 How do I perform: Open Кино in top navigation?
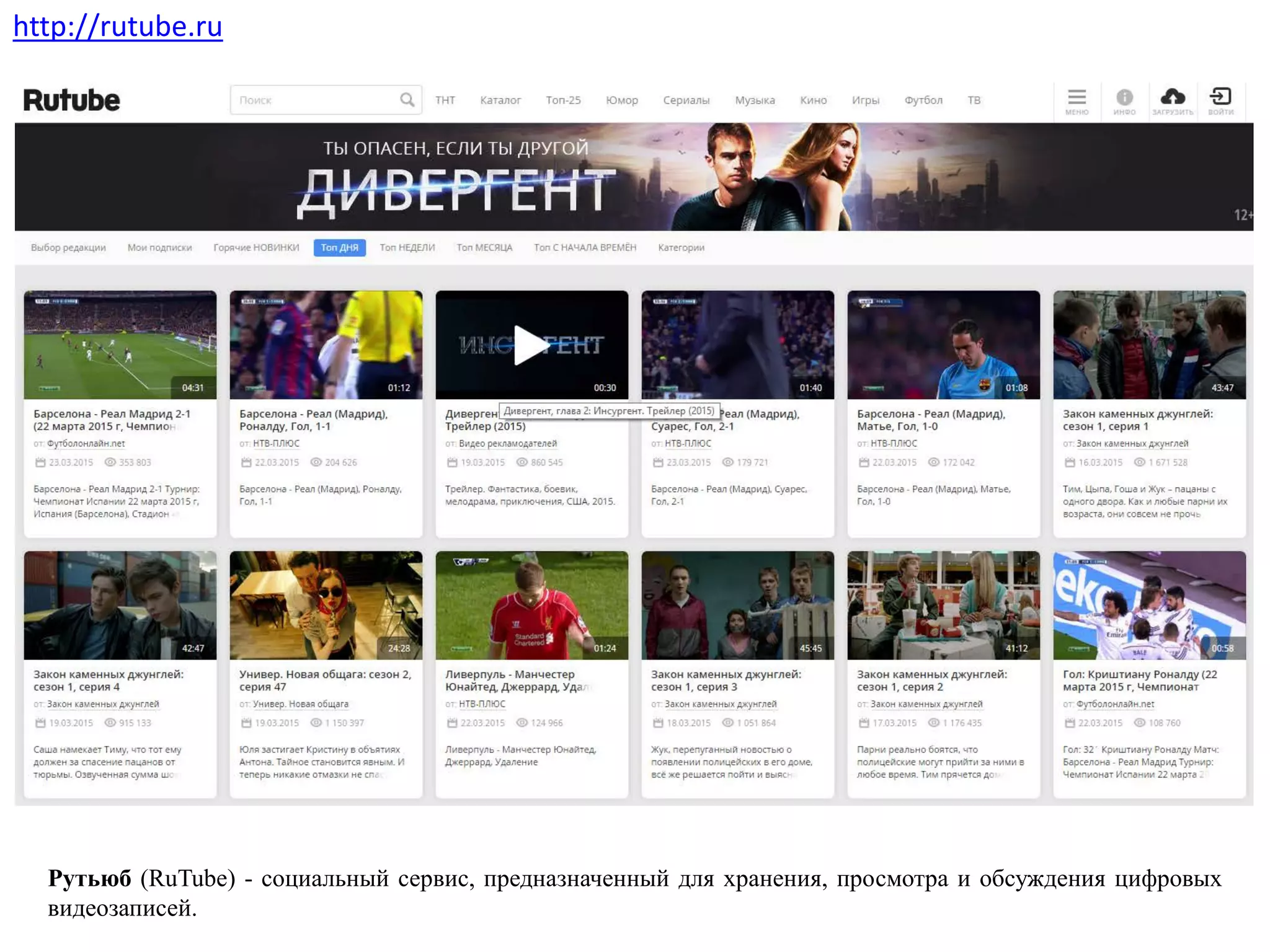point(813,100)
